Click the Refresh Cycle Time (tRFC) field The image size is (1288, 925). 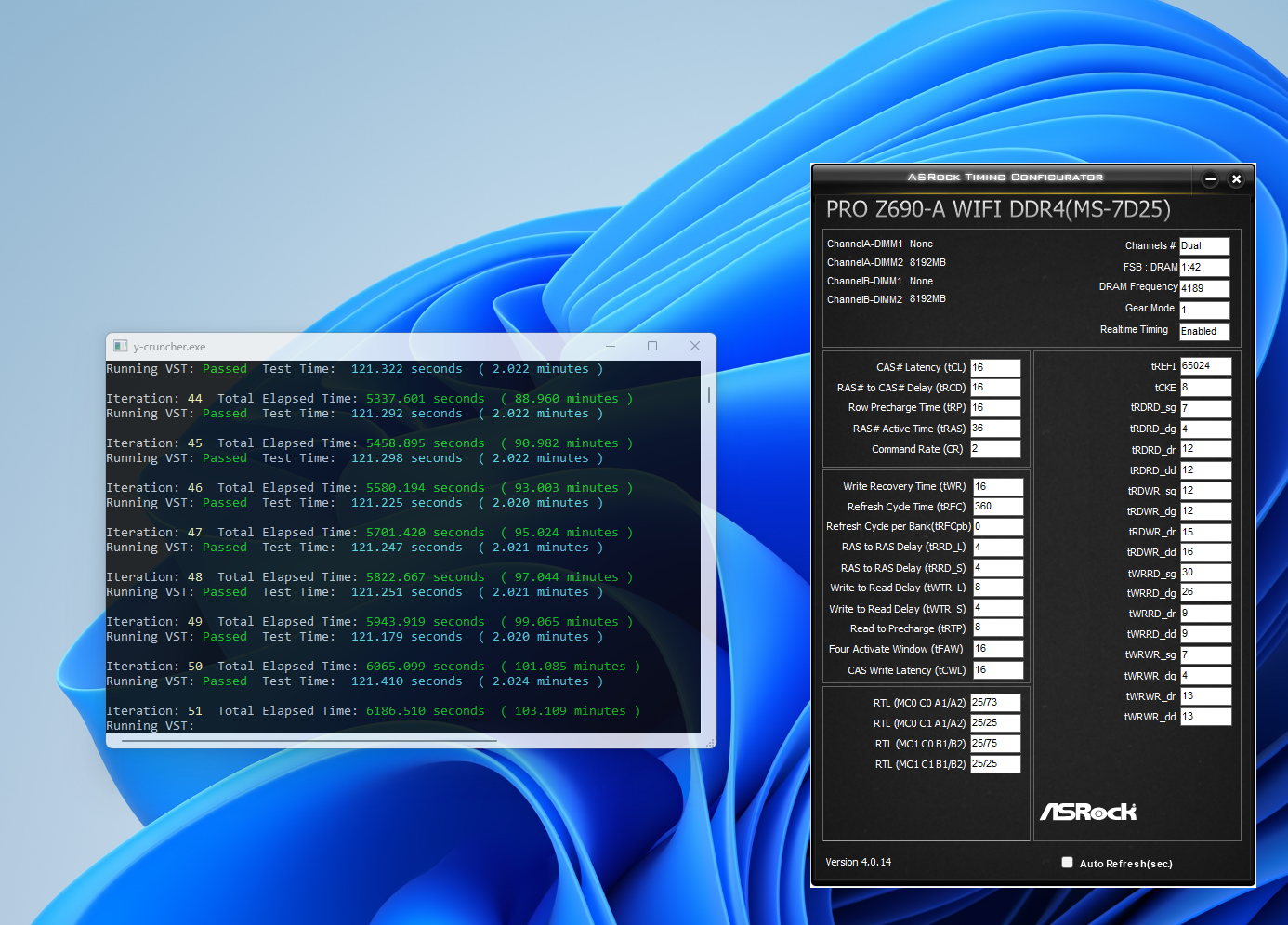coord(998,507)
